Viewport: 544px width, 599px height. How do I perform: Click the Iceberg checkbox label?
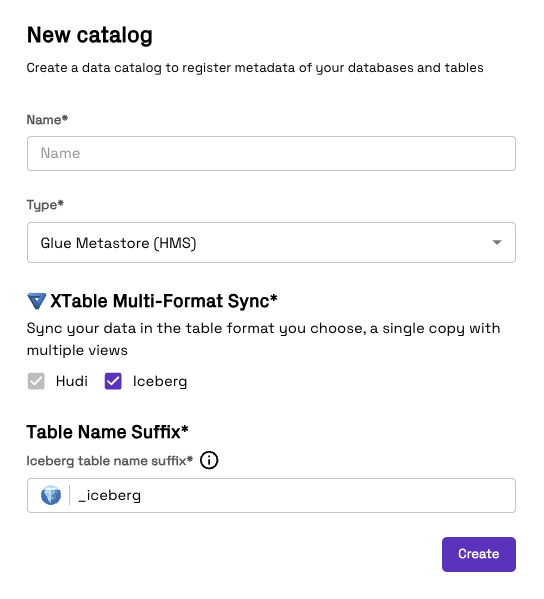click(x=160, y=381)
